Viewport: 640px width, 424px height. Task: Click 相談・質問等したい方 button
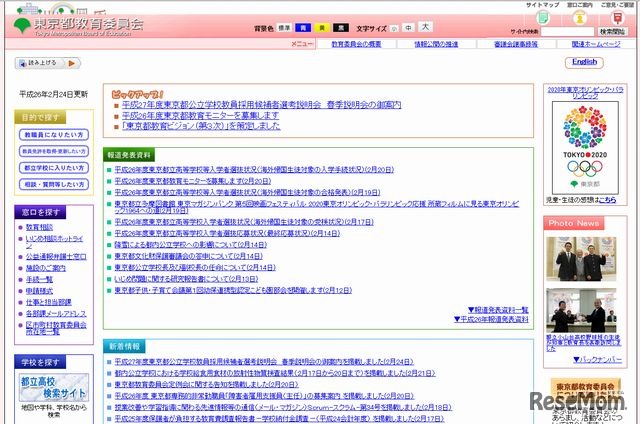click(54, 184)
